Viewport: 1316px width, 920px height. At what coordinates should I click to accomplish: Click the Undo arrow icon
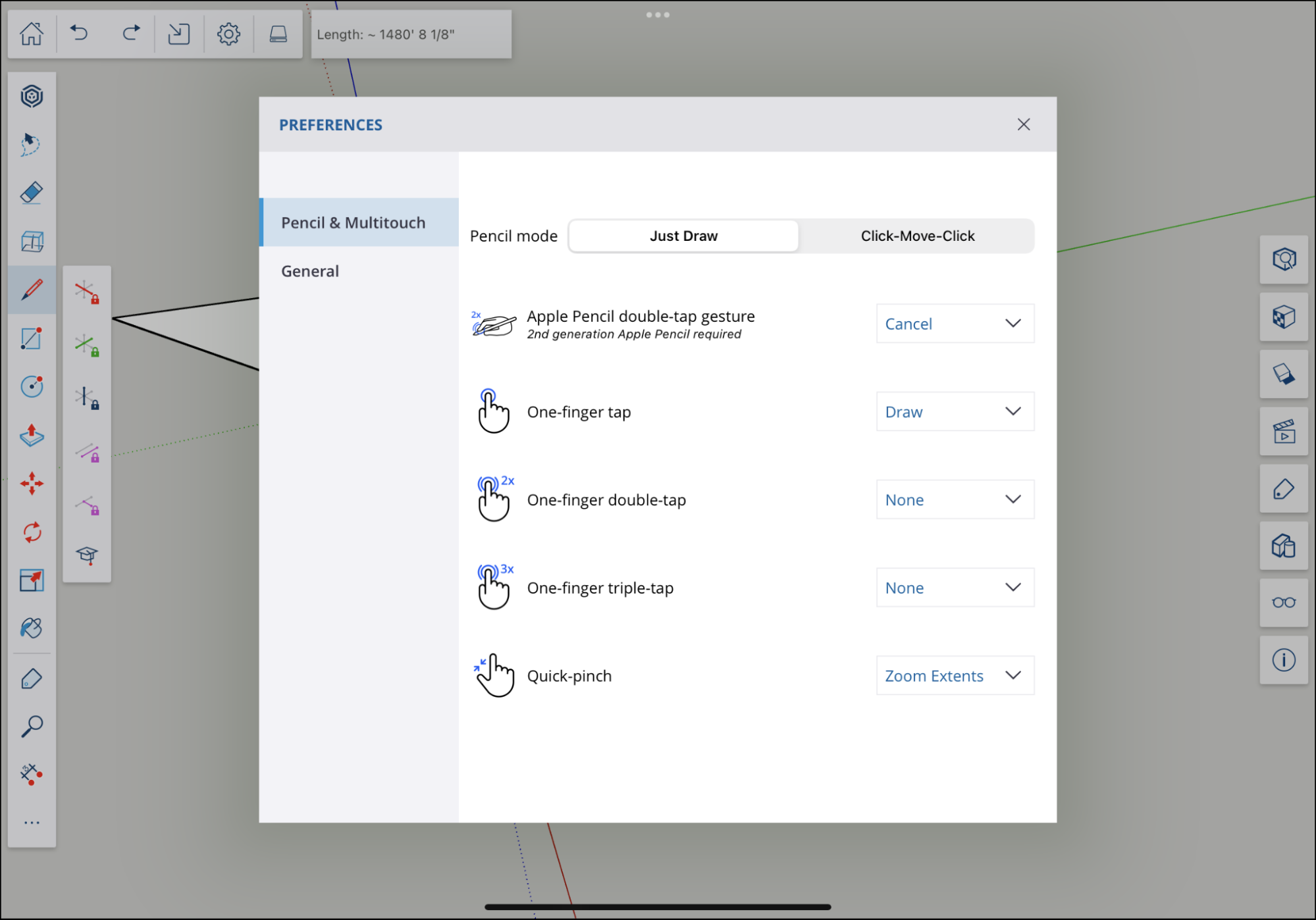pyautogui.click(x=80, y=33)
